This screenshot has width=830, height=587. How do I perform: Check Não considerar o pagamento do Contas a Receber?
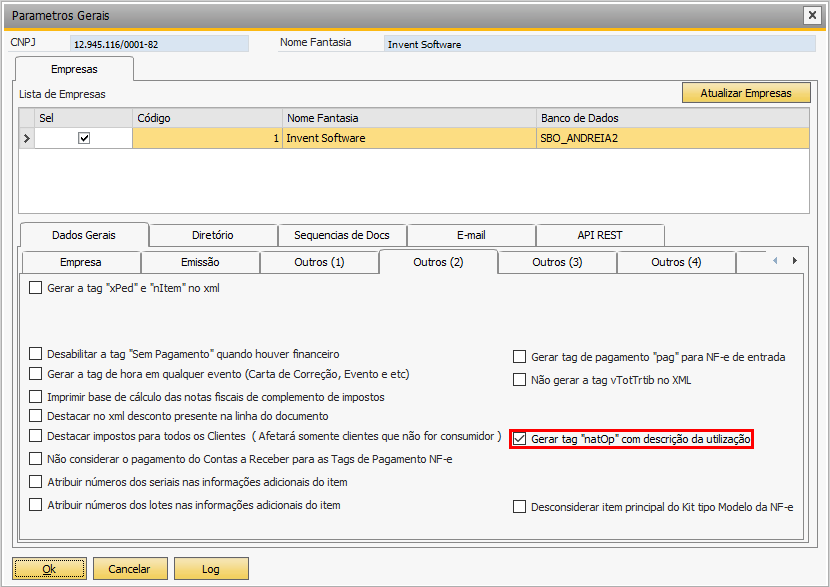click(35, 459)
